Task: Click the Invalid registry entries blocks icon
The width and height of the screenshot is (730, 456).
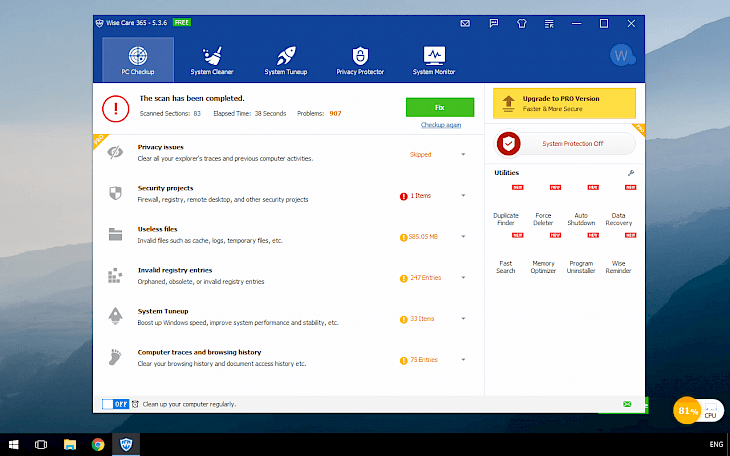Action: 115,275
